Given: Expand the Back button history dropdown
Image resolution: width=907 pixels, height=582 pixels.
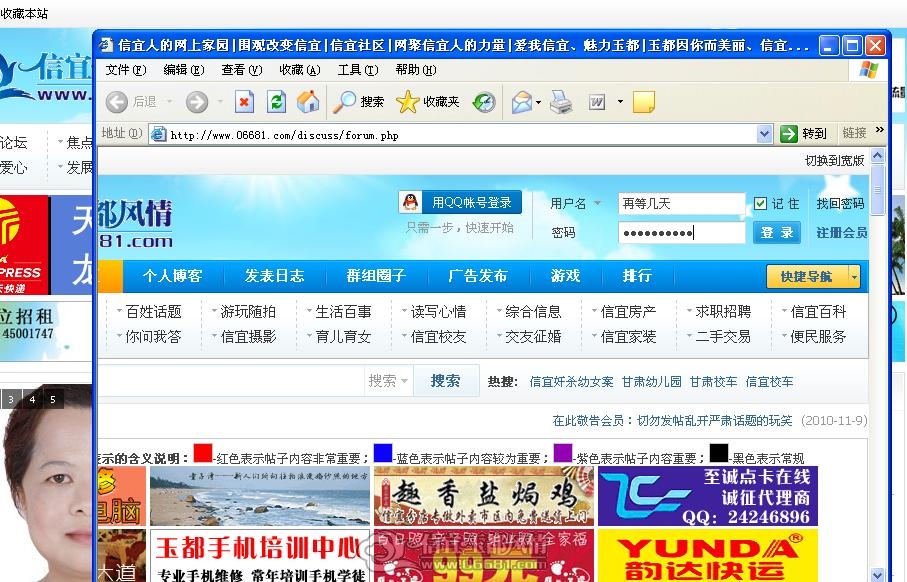Looking at the screenshot, I should click(170, 102).
